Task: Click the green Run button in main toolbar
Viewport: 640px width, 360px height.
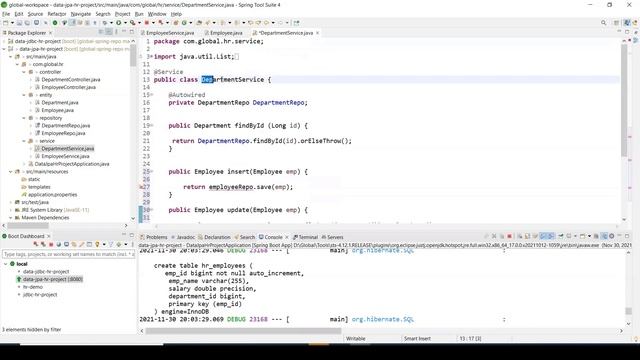Action: coord(118,23)
